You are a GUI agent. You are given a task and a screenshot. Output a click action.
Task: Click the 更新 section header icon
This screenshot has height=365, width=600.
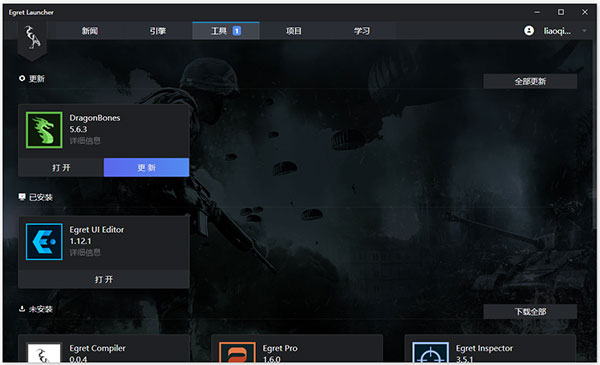22,78
